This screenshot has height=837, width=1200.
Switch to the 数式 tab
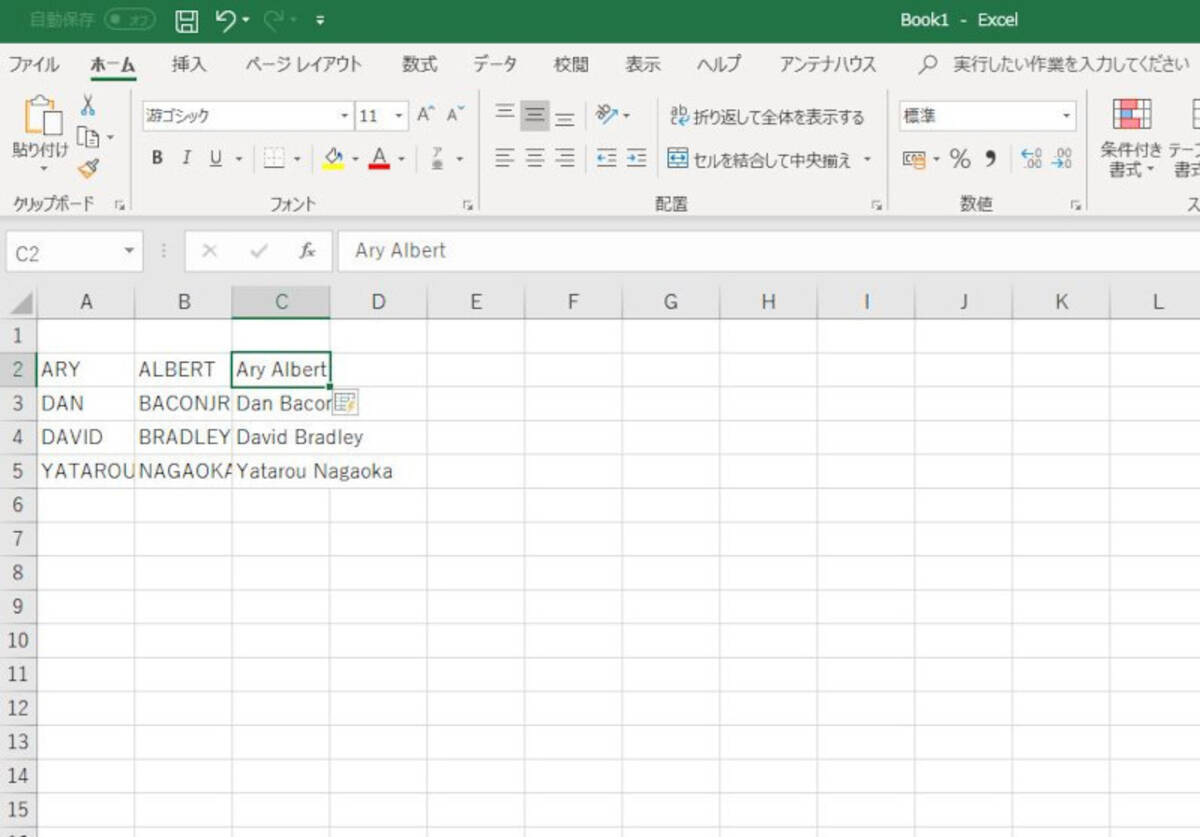coord(419,65)
